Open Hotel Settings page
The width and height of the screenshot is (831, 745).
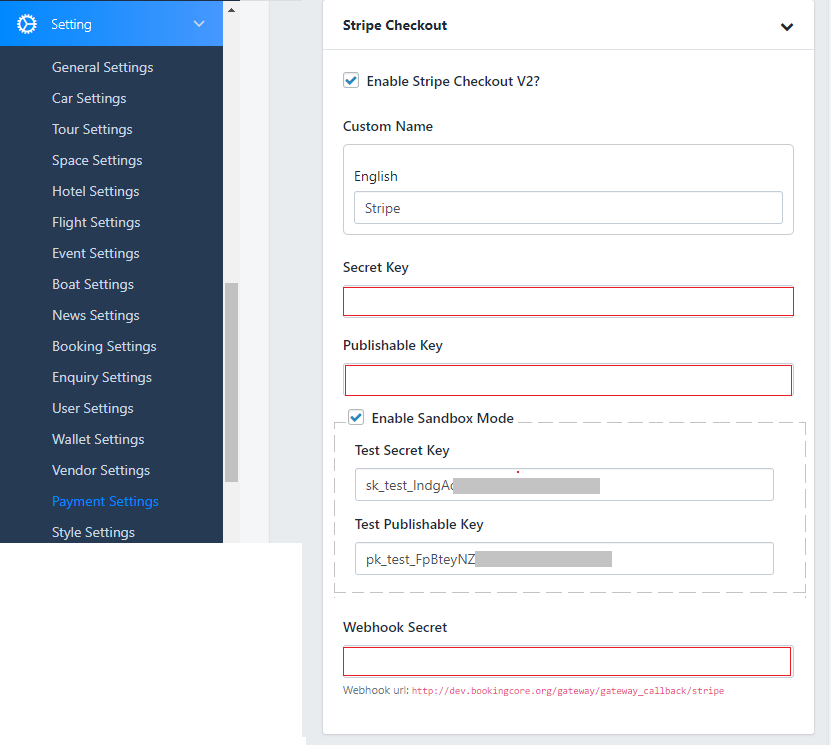tap(95, 192)
